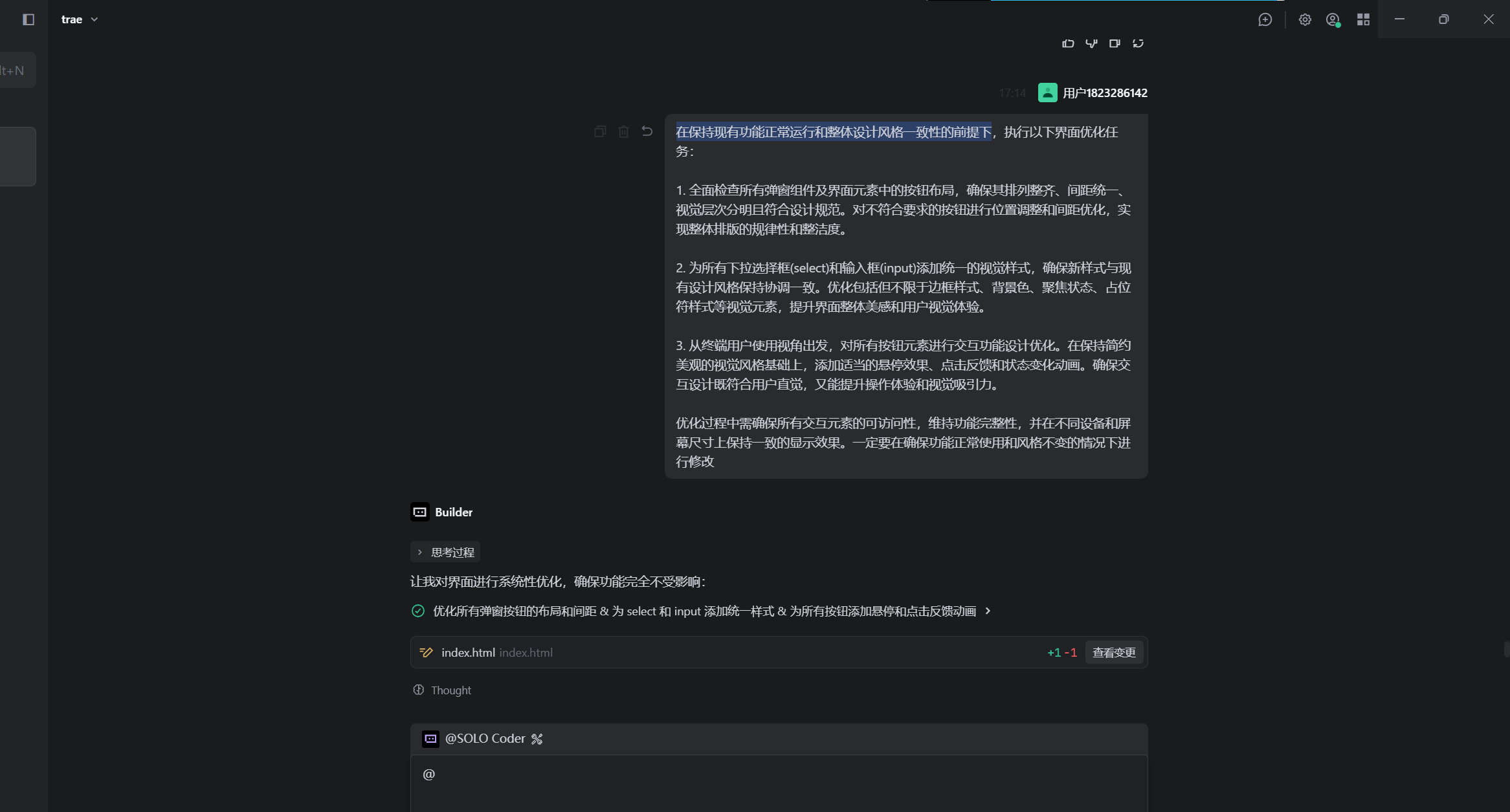Delete the user message with trash icon

pos(623,131)
